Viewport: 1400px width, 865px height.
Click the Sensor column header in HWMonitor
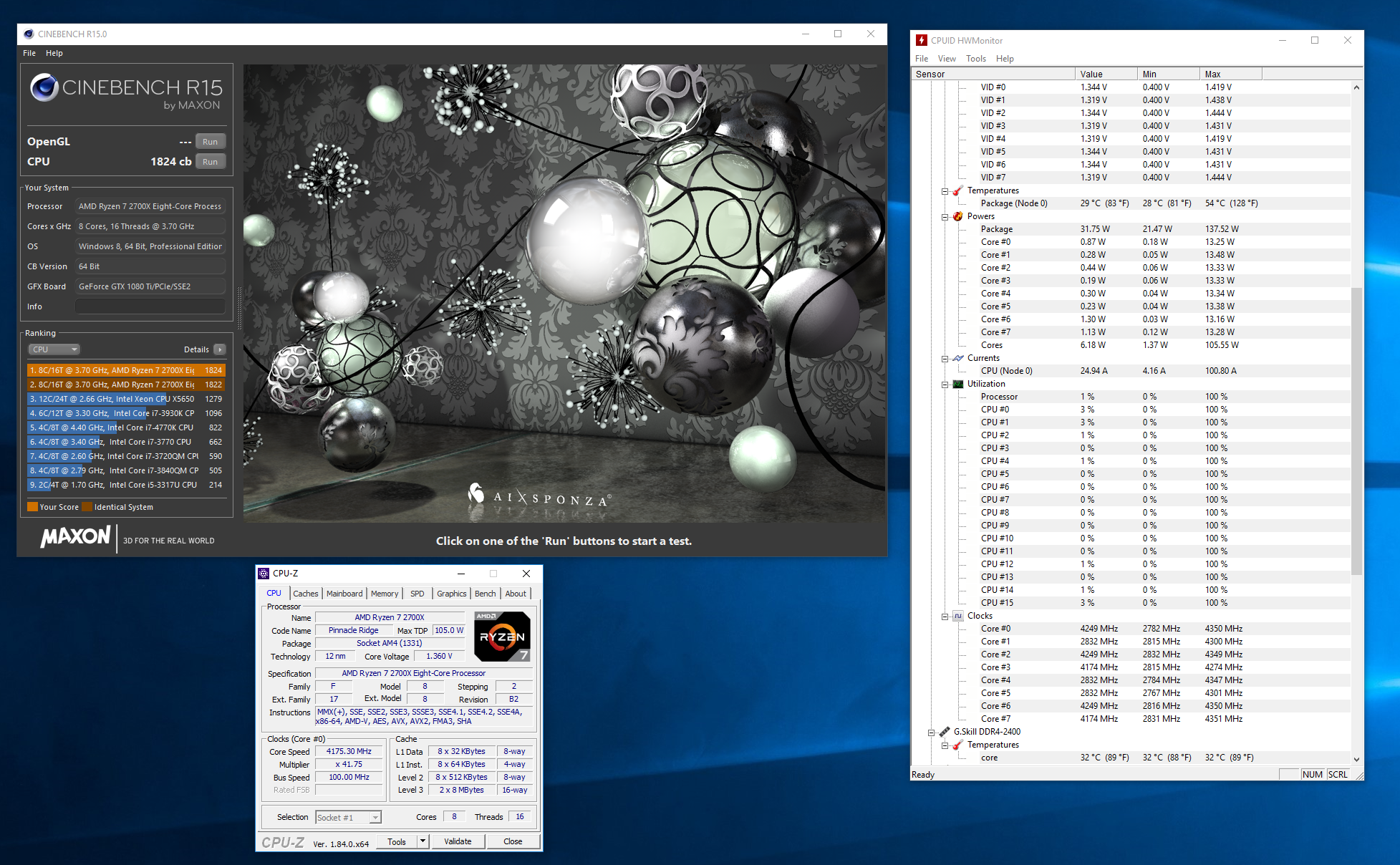click(993, 74)
